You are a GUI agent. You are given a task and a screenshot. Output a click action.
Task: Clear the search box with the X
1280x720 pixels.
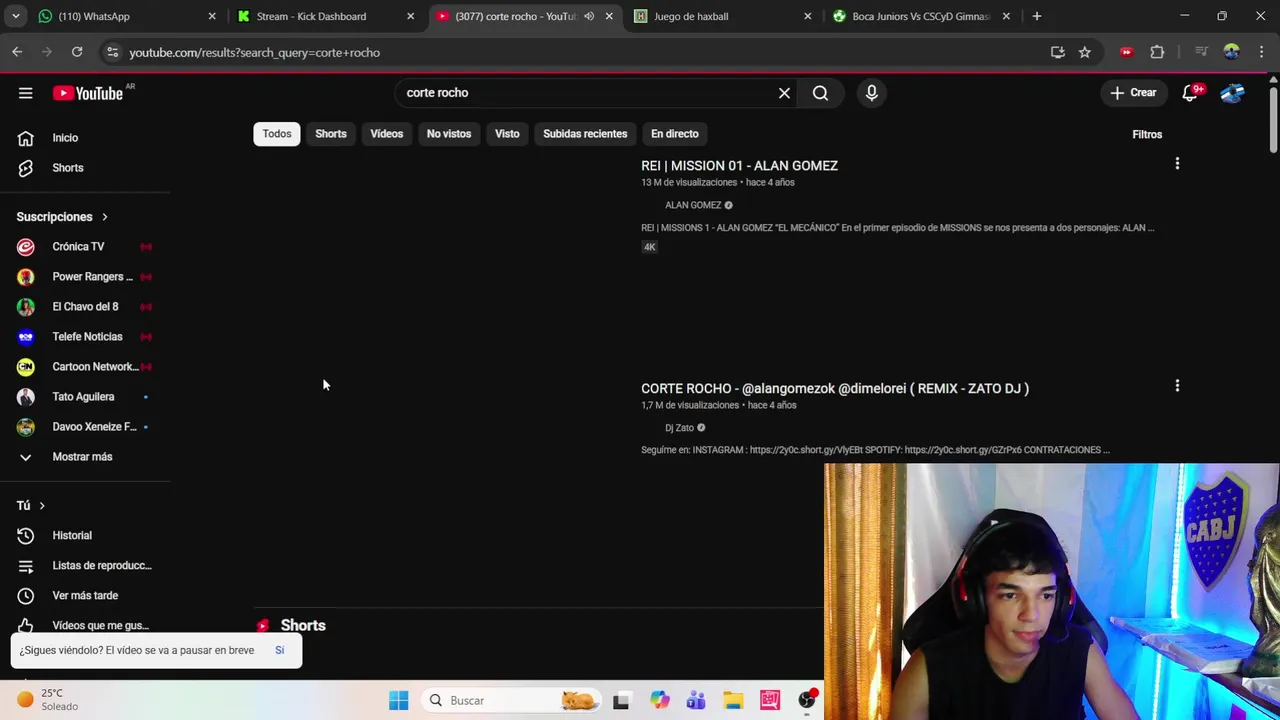tap(784, 93)
